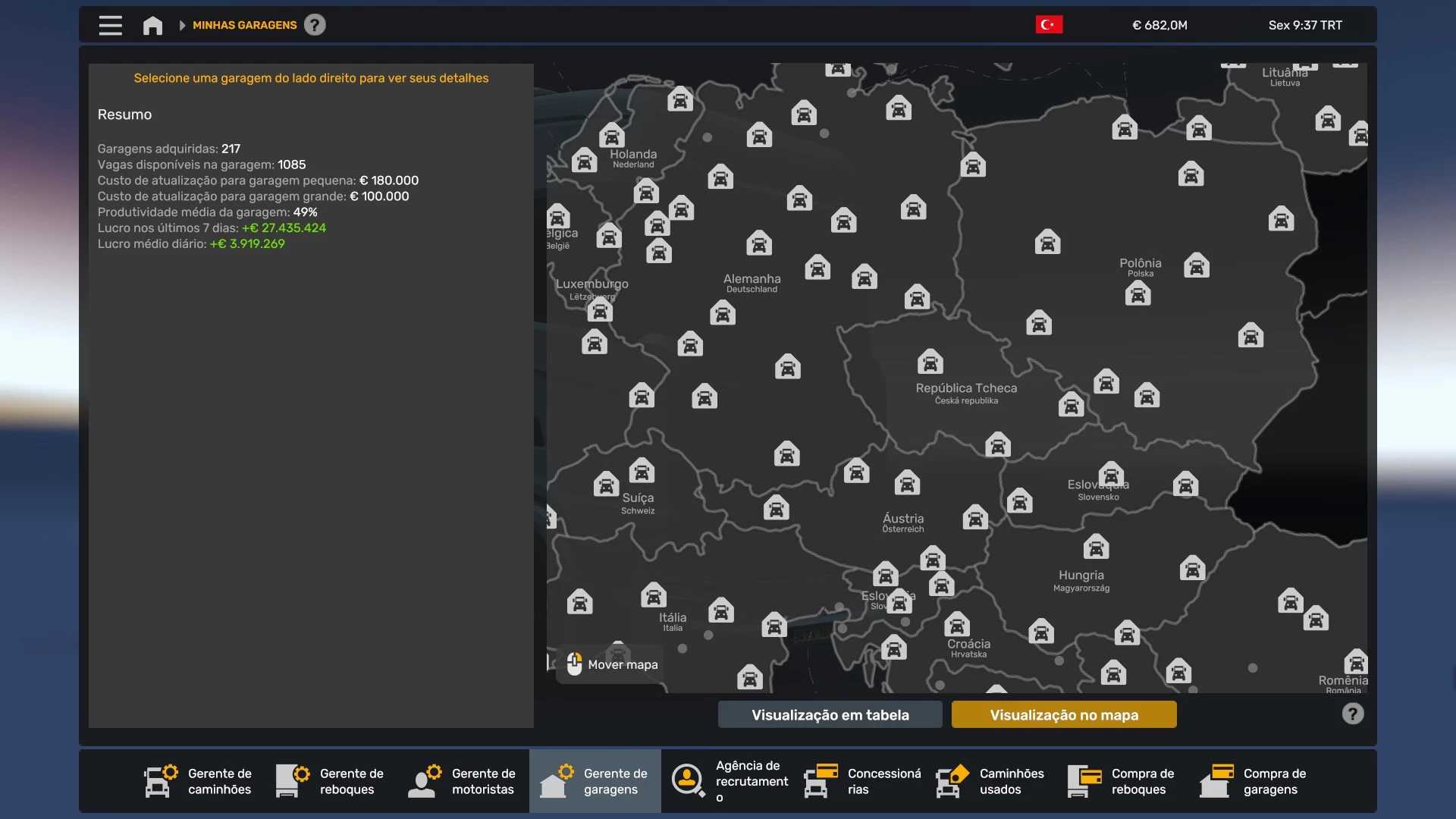The height and width of the screenshot is (819, 1456).
Task: Select garage icon above Suíça label
Action: click(x=642, y=471)
